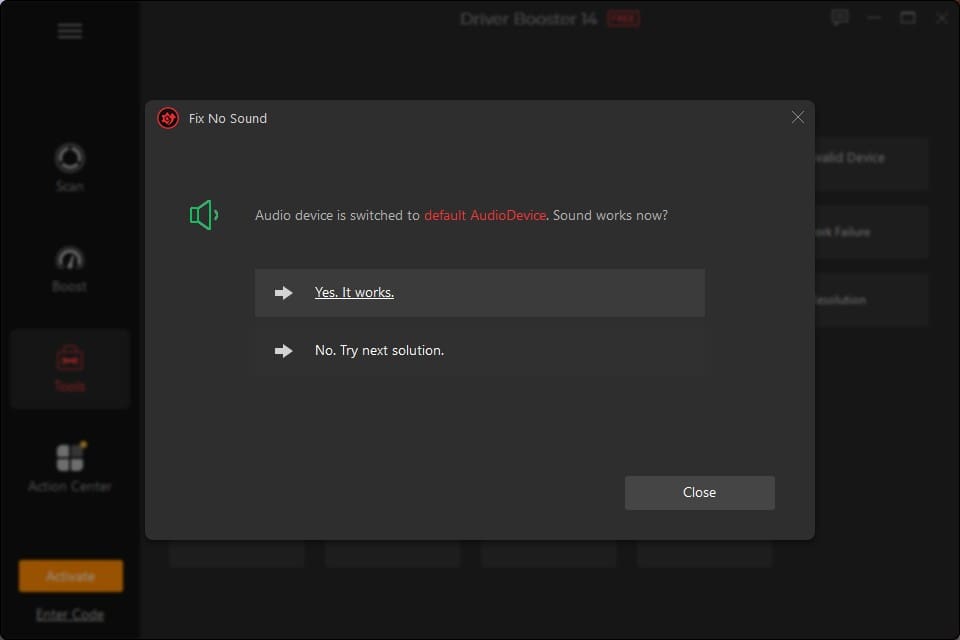The height and width of the screenshot is (640, 960).
Task: Dismiss Fix No Sound dialog with X
Action: (797, 117)
